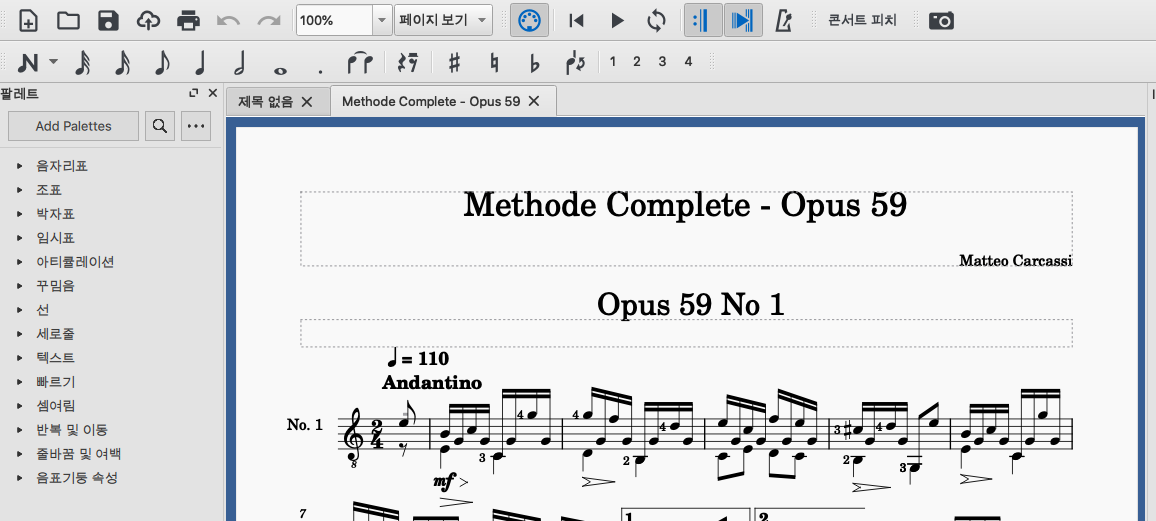The image size is (1156, 521).
Task: Close the 제목 없음 tab
Action: (x=307, y=102)
